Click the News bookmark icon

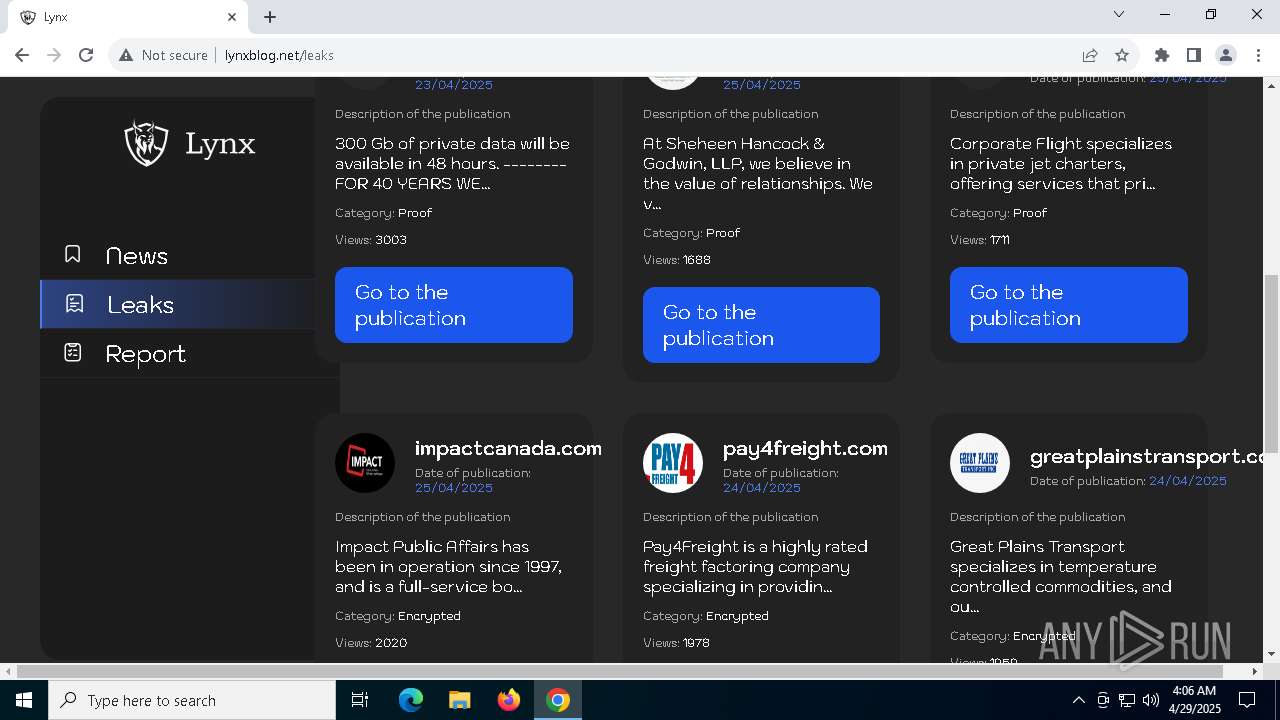click(72, 255)
